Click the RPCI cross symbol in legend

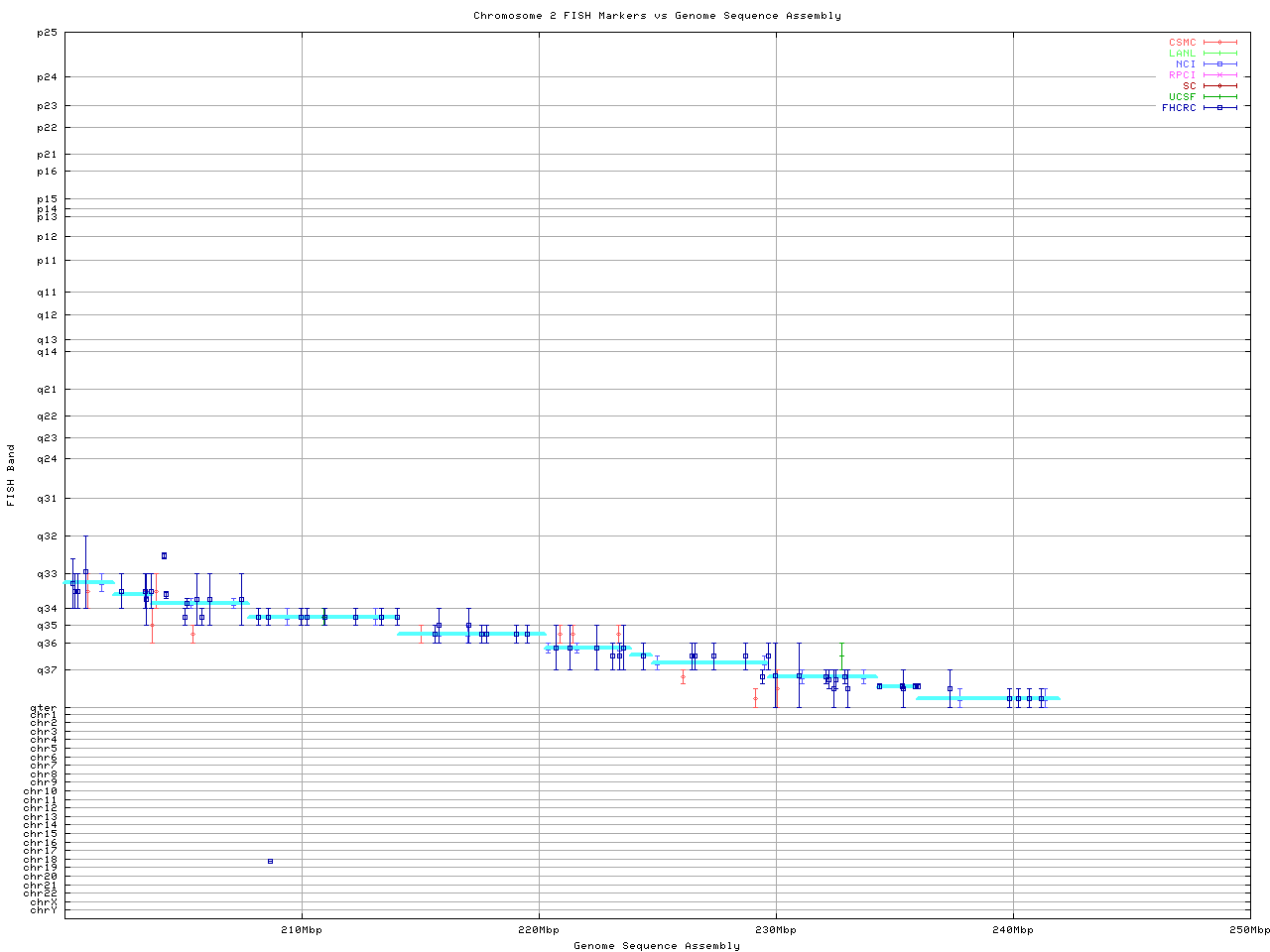pyautogui.click(x=1219, y=75)
